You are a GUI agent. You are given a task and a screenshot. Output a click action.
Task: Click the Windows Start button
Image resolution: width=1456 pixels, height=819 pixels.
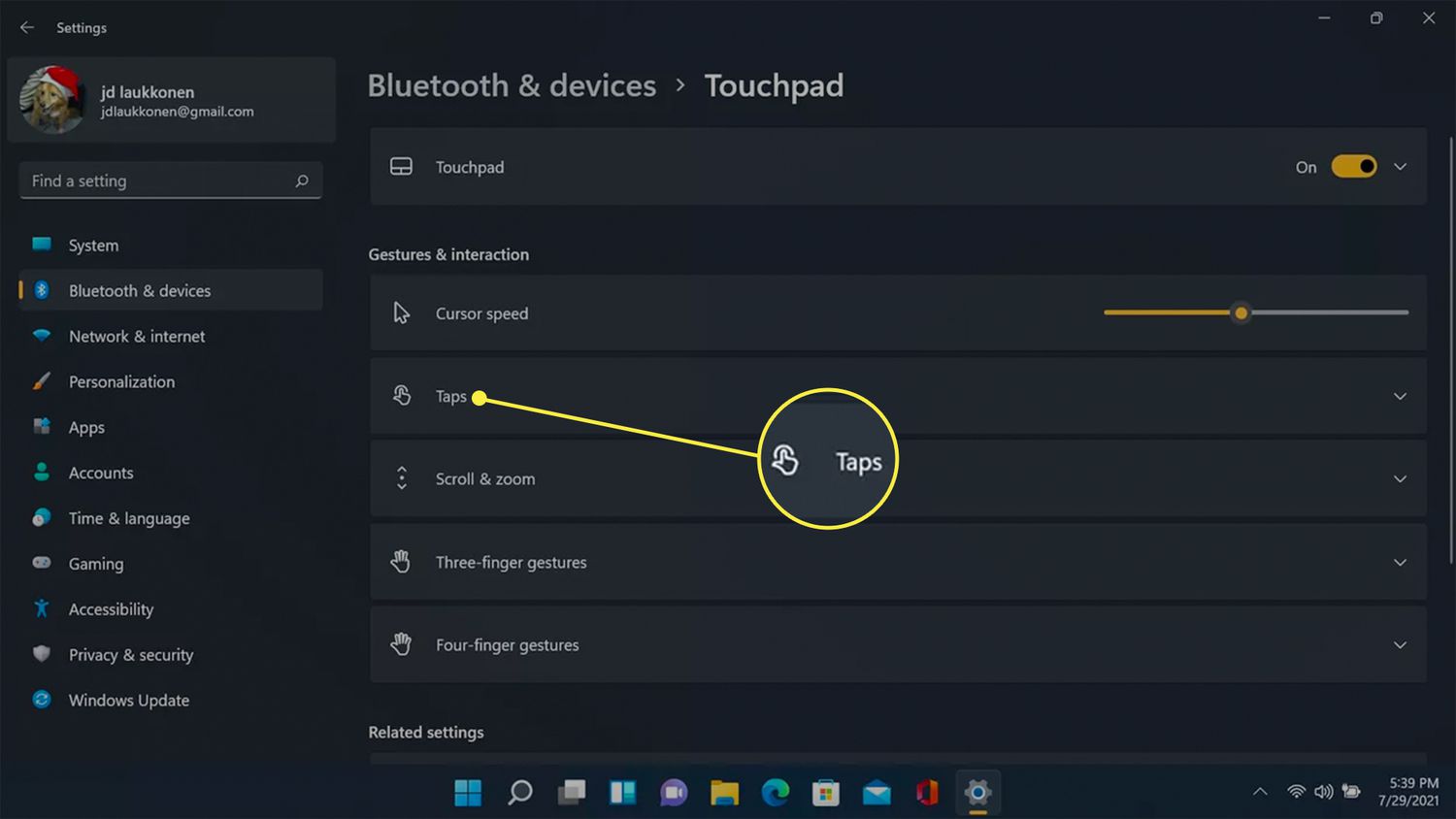coord(468,793)
